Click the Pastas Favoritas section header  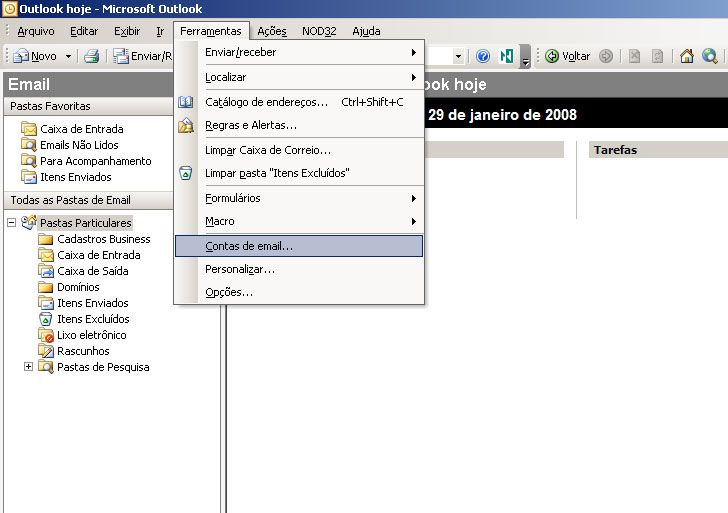tap(89, 106)
